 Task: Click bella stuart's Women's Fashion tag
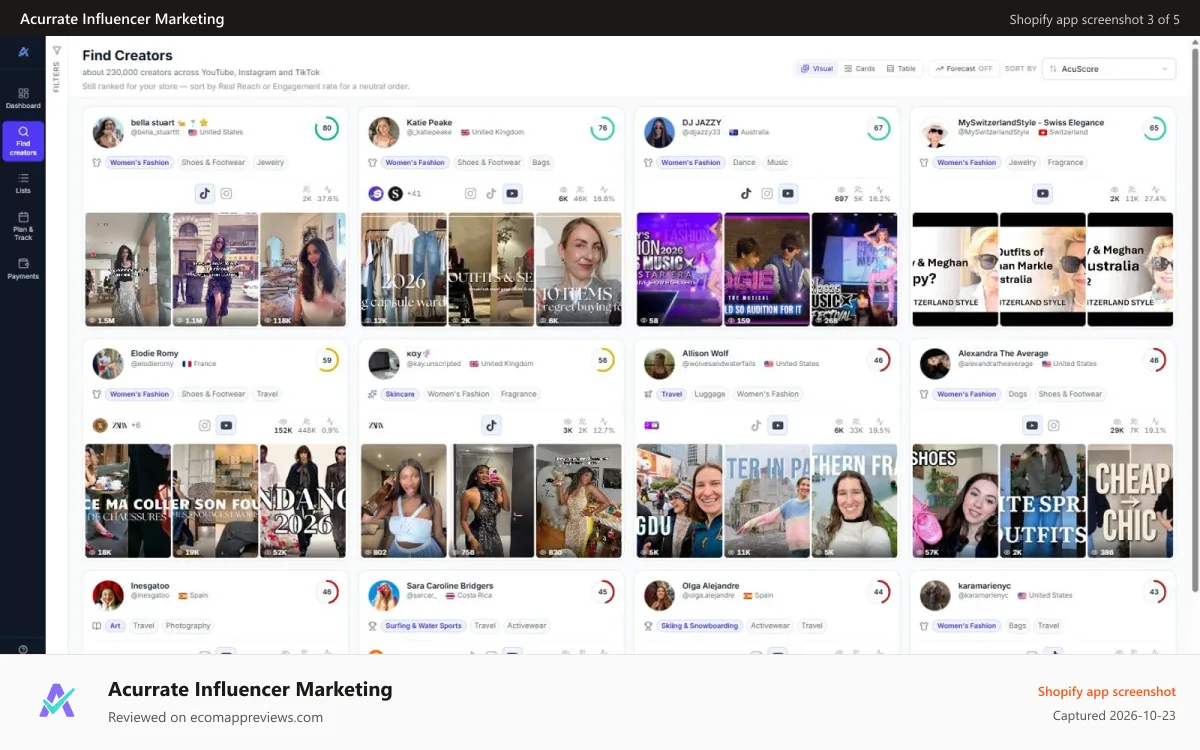138,162
